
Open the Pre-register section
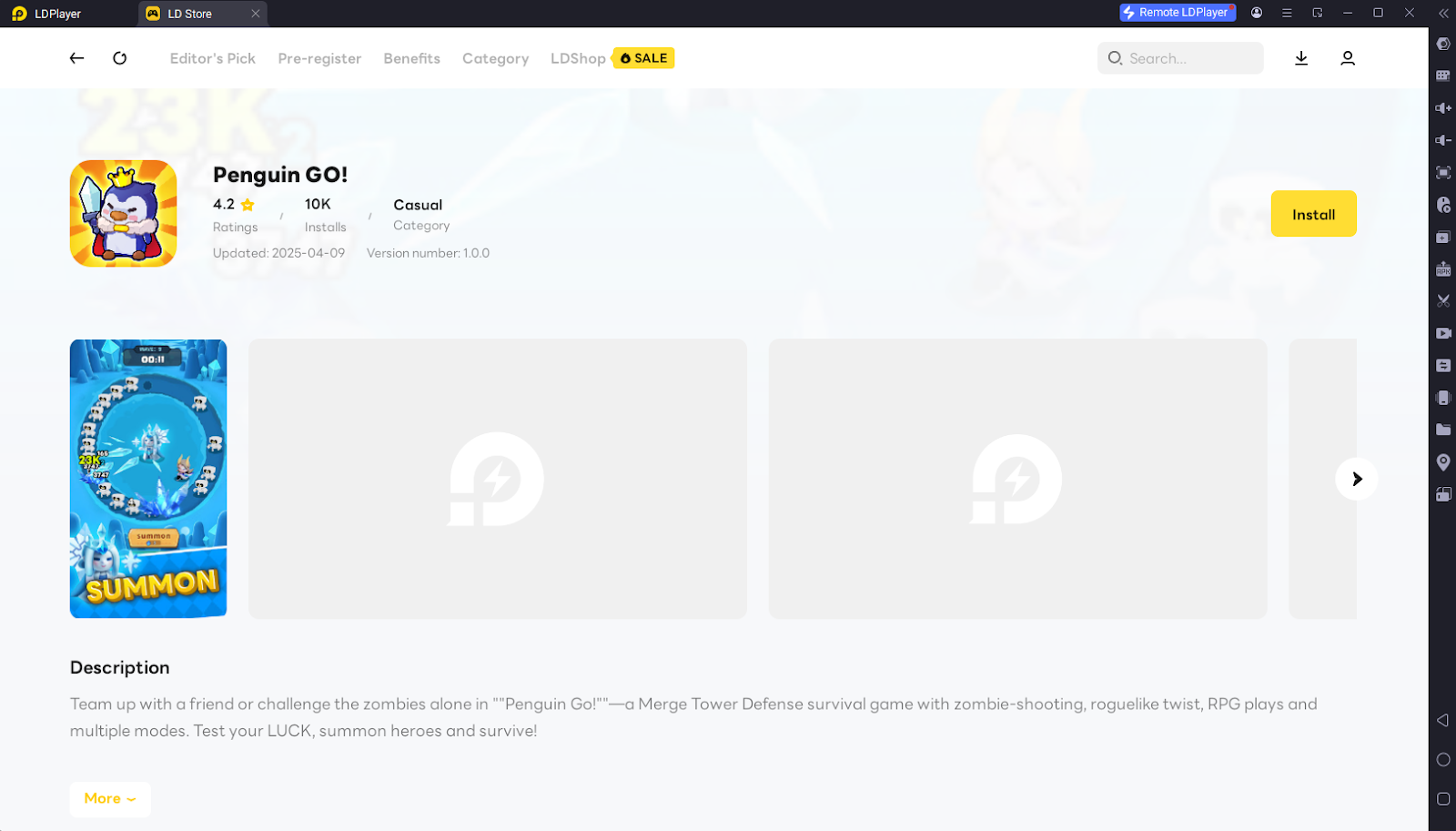click(x=319, y=58)
